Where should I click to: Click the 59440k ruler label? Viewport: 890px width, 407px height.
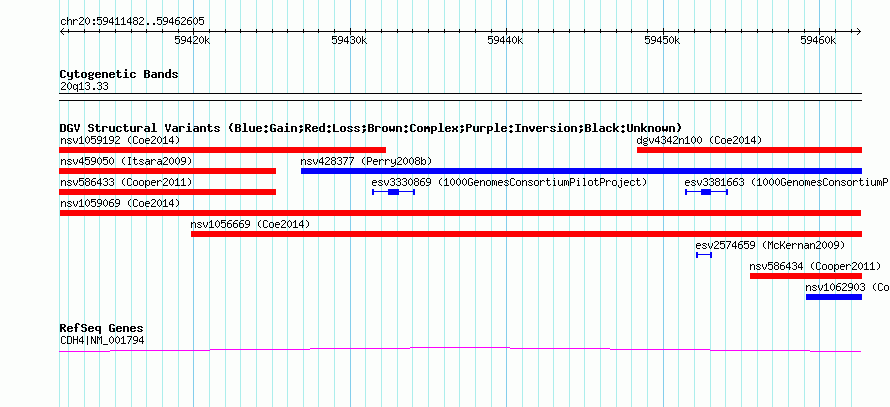[506, 40]
